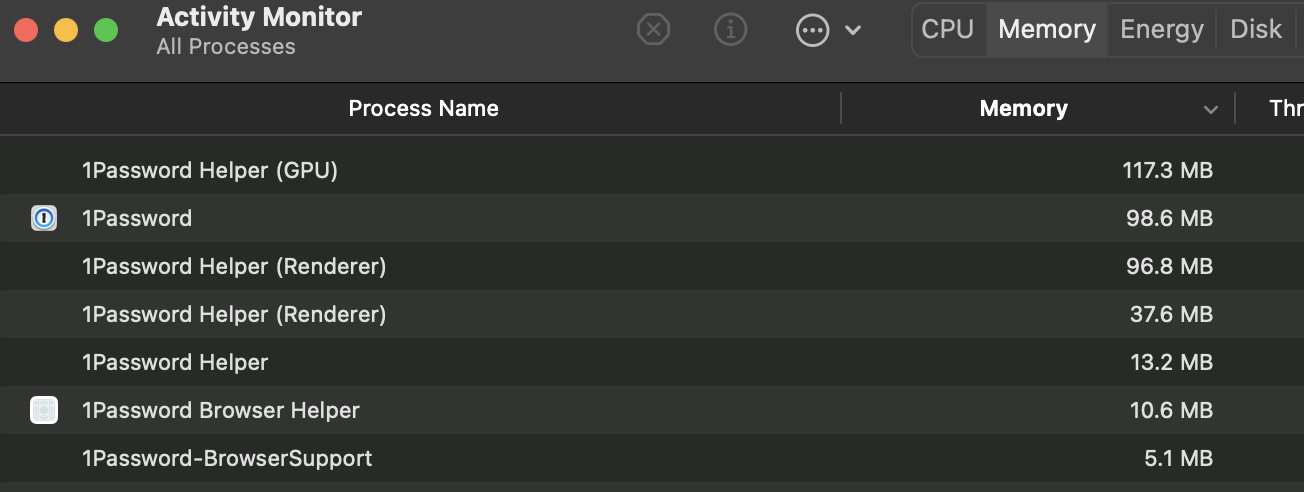The image size is (1304, 492).
Task: Minimize the Activity Monitor window
Action: [x=66, y=30]
